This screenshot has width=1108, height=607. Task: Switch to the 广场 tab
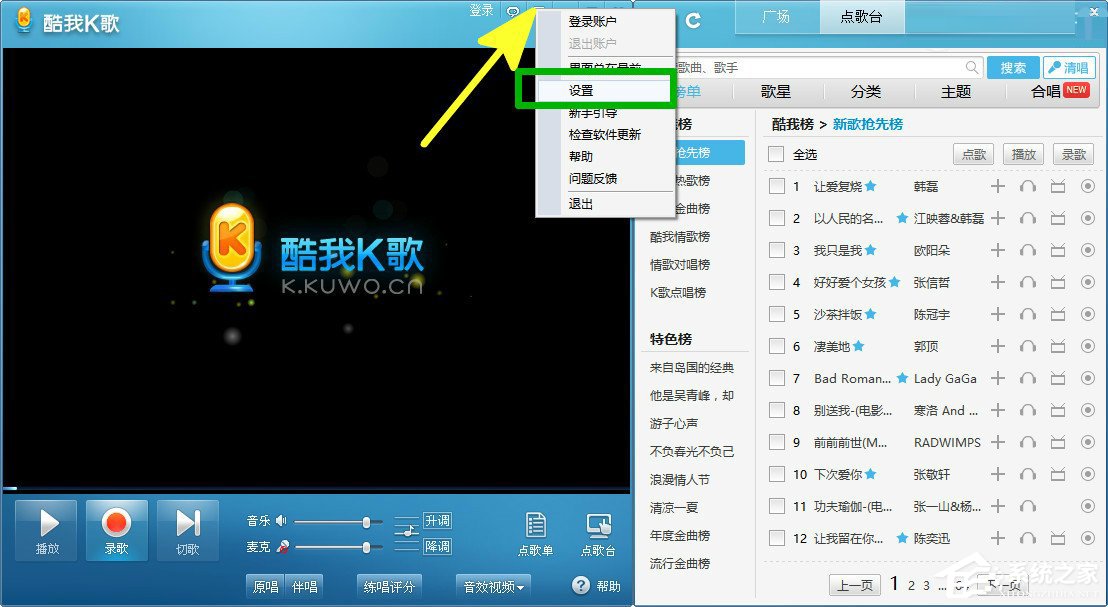point(775,17)
